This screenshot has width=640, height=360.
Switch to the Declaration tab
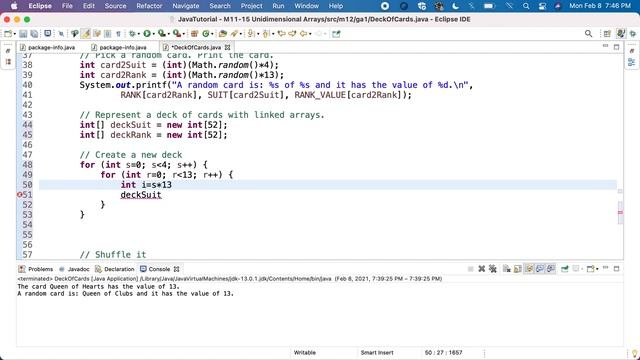115,269
